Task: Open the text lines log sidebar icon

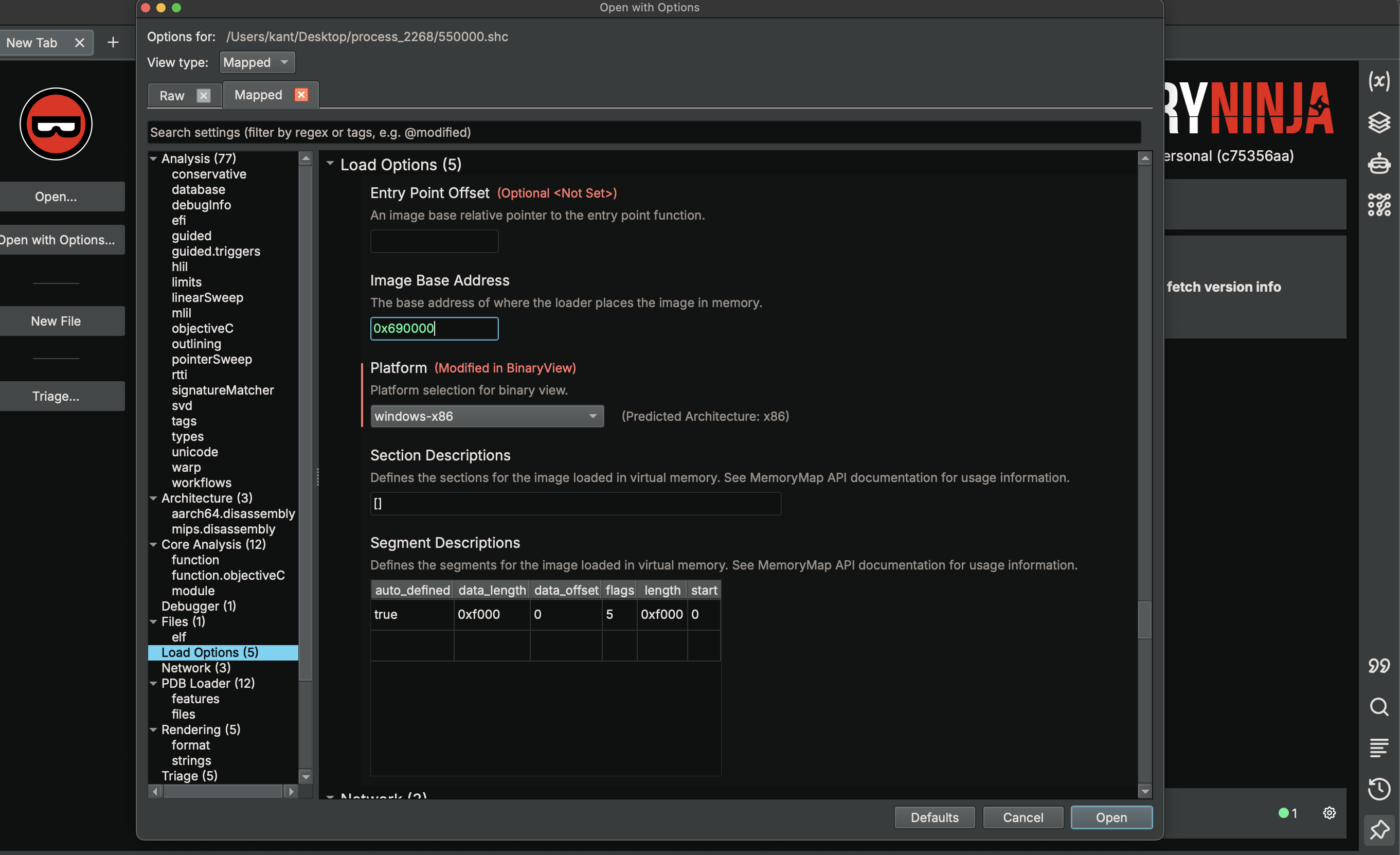Action: tap(1379, 747)
